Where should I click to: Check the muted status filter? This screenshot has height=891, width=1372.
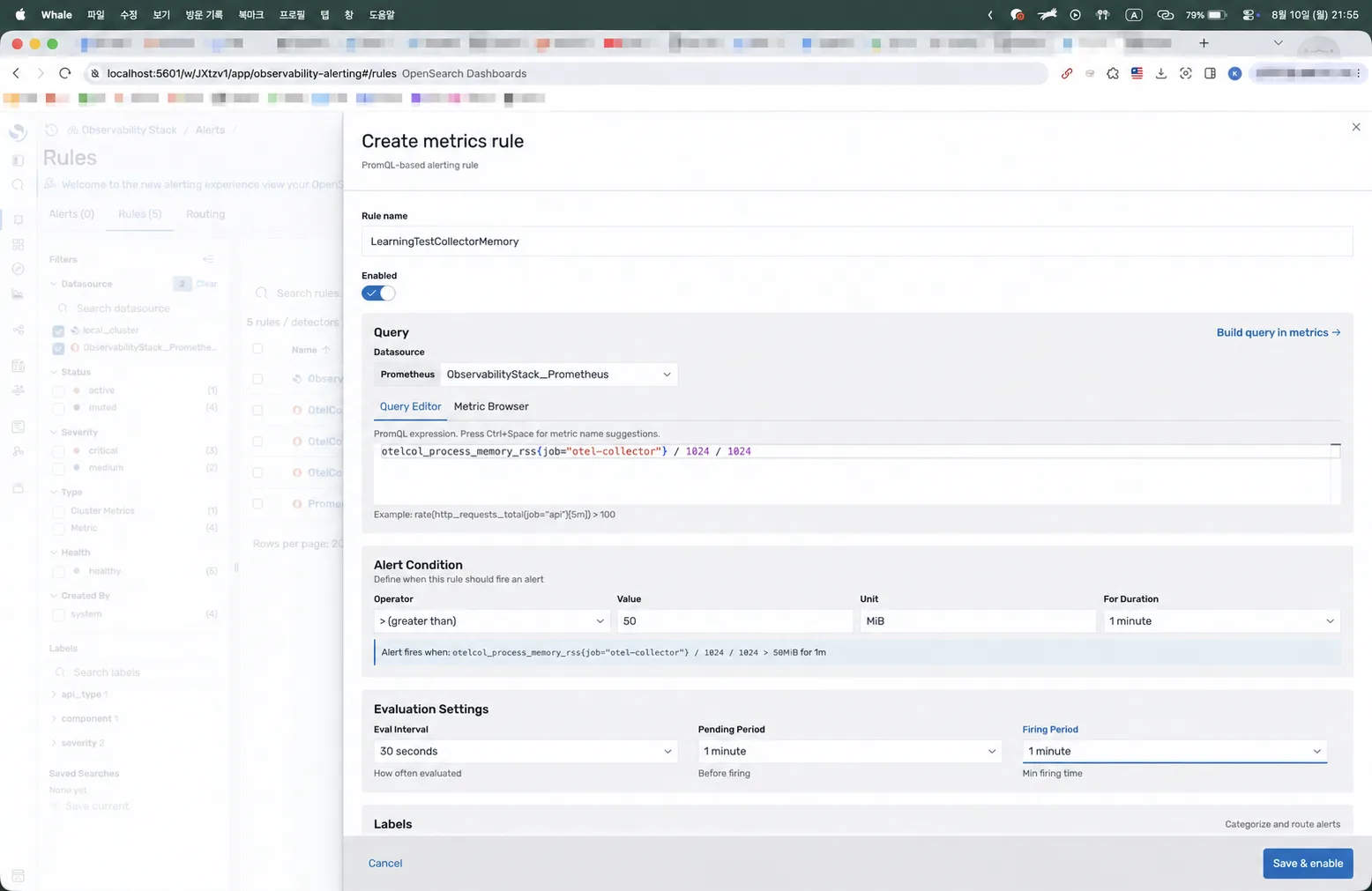coord(58,408)
